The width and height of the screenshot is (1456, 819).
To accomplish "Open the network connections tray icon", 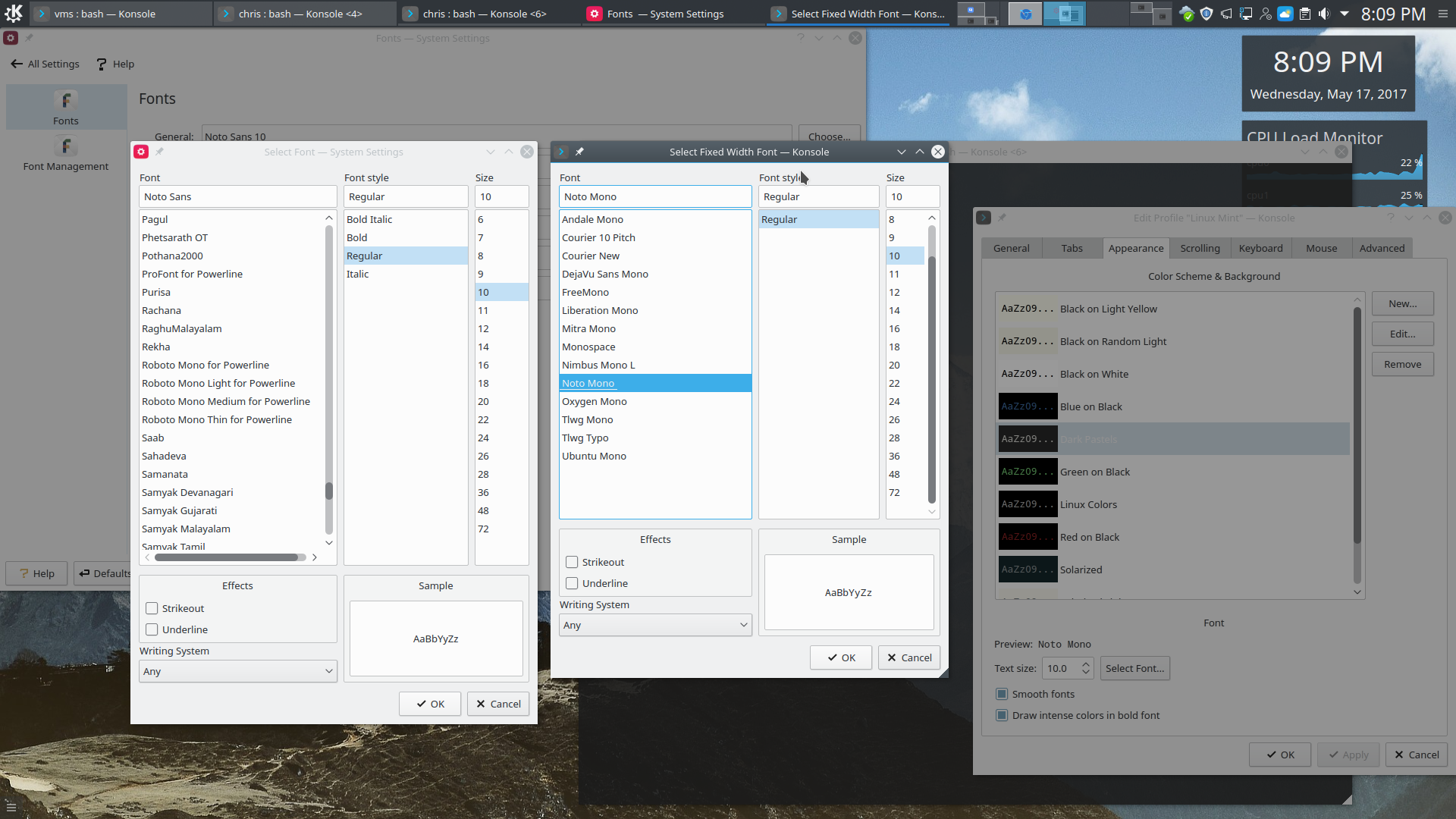I will (1246, 14).
